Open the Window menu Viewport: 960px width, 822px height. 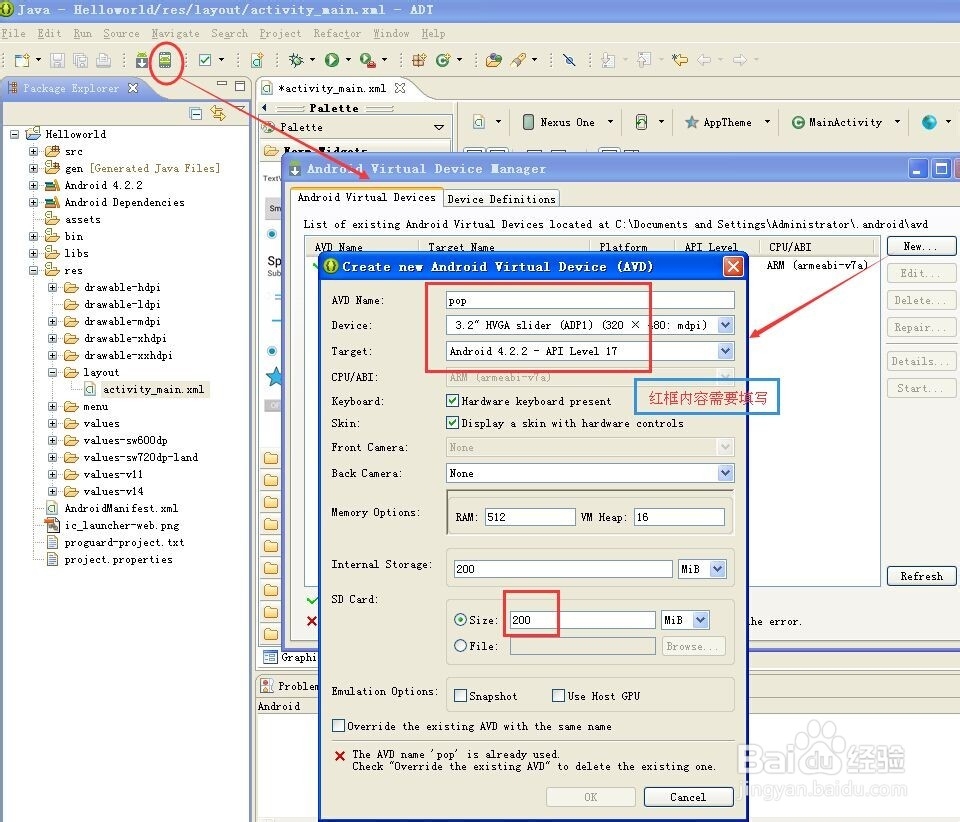click(391, 33)
